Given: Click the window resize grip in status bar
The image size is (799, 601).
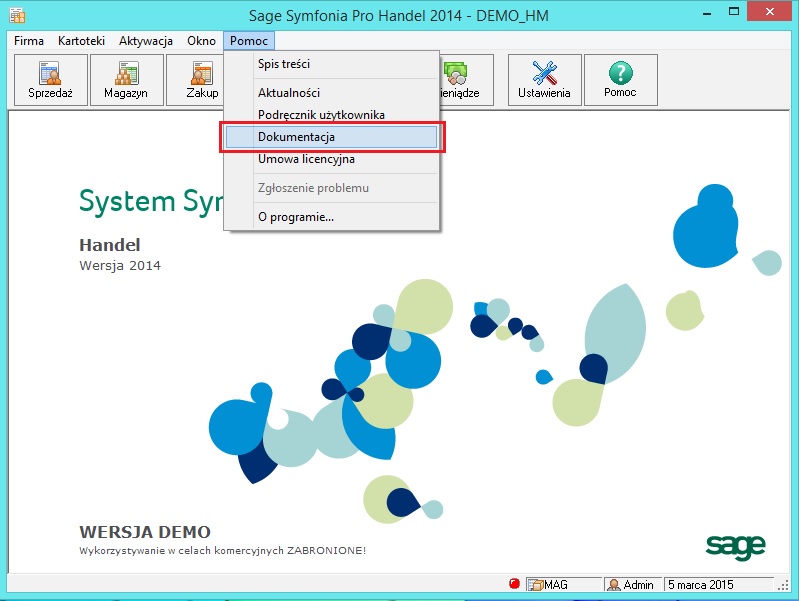Looking at the screenshot, I should tap(783, 586).
